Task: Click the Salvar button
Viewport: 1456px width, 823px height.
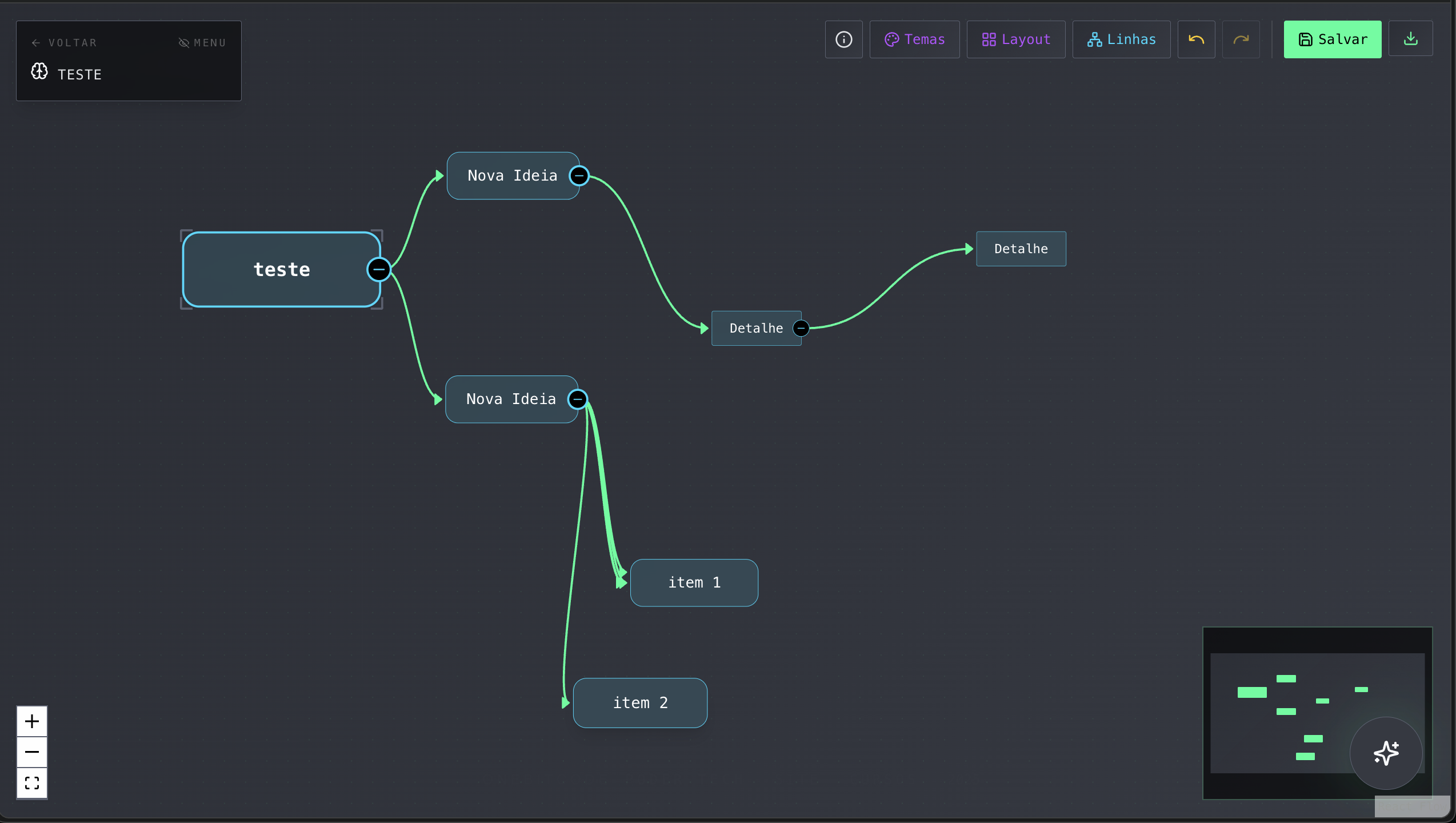Action: pyautogui.click(x=1332, y=39)
